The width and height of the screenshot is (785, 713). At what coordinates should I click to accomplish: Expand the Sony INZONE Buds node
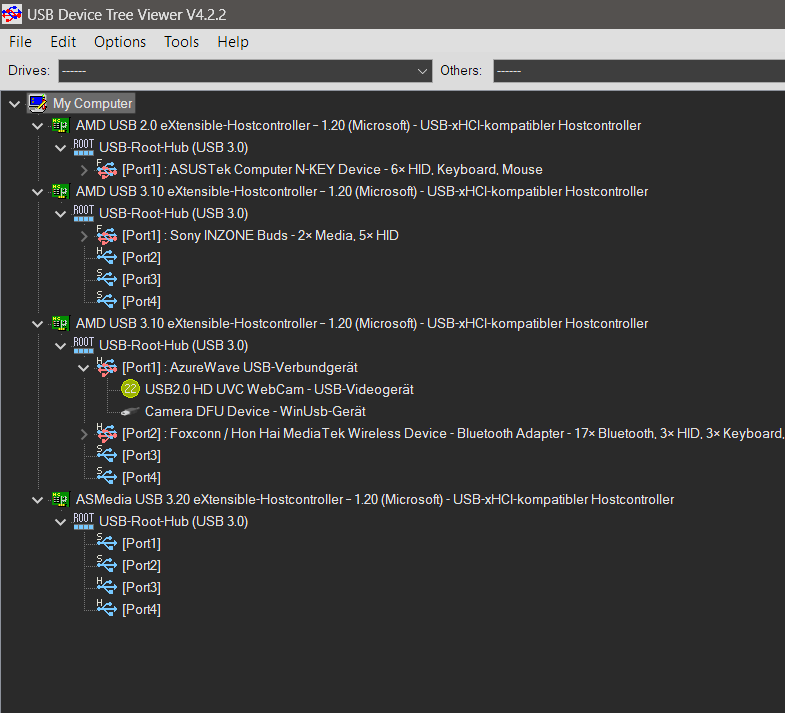[x=84, y=236]
